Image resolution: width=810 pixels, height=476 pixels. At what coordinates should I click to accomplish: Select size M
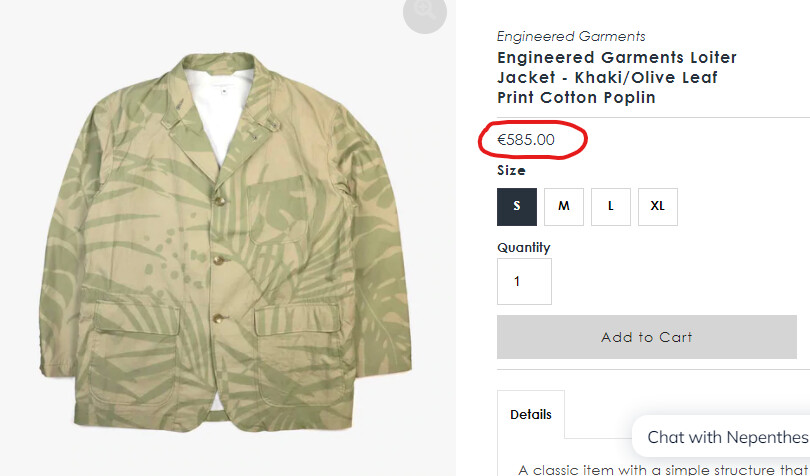[564, 206]
